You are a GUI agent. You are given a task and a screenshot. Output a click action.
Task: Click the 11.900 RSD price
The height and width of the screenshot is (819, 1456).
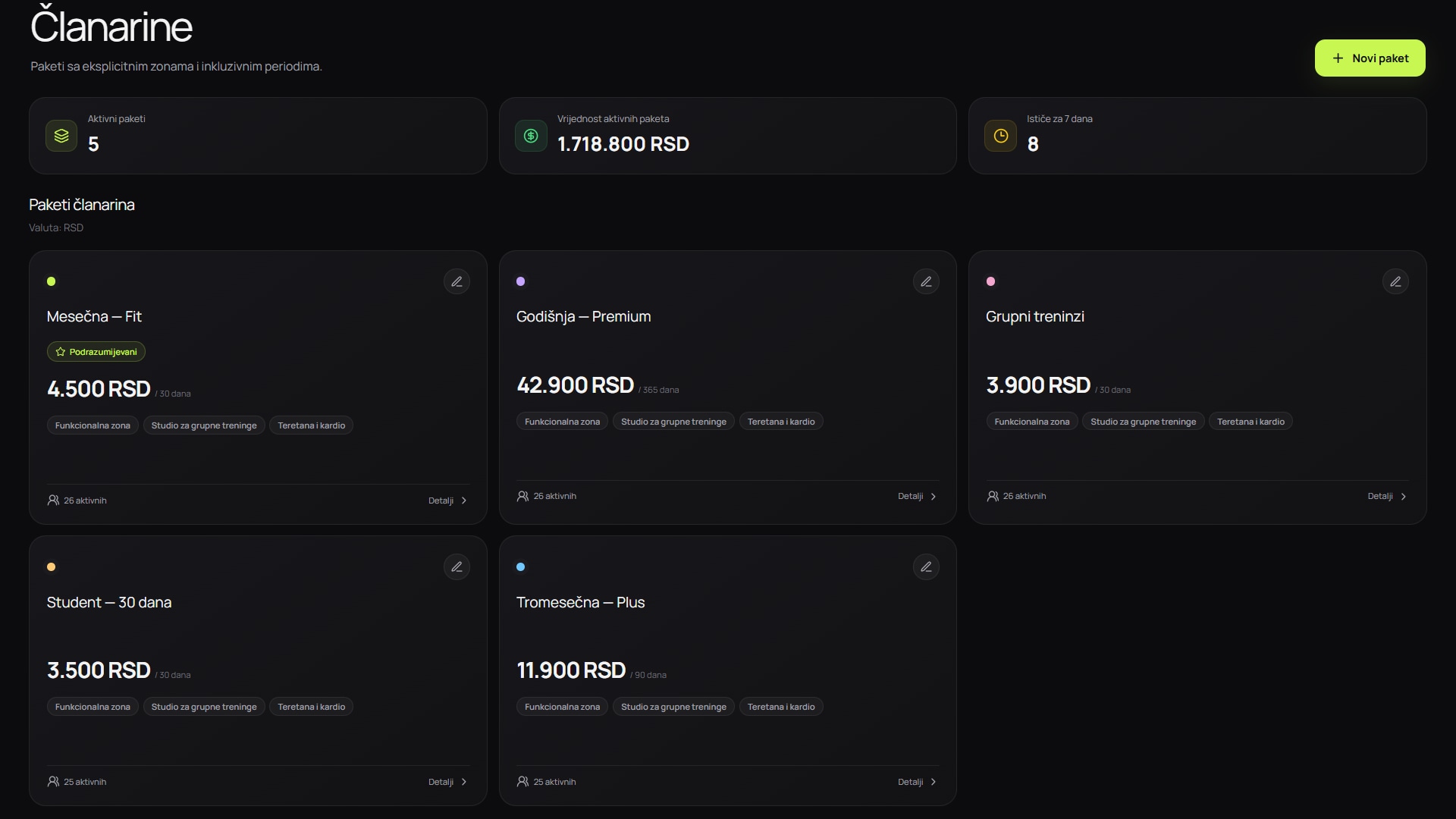(571, 670)
